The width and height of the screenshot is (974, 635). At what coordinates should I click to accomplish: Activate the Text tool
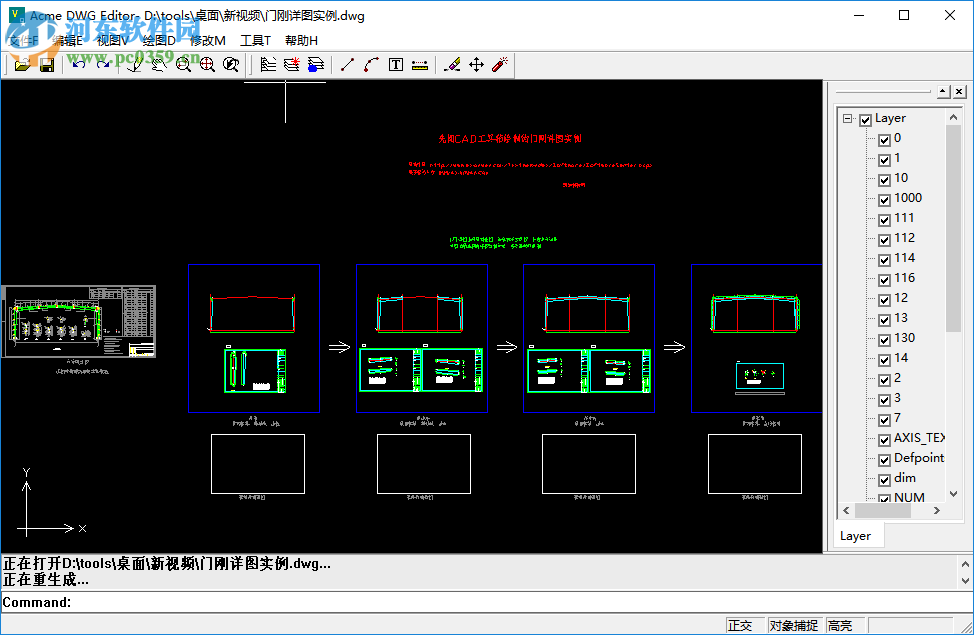point(396,63)
